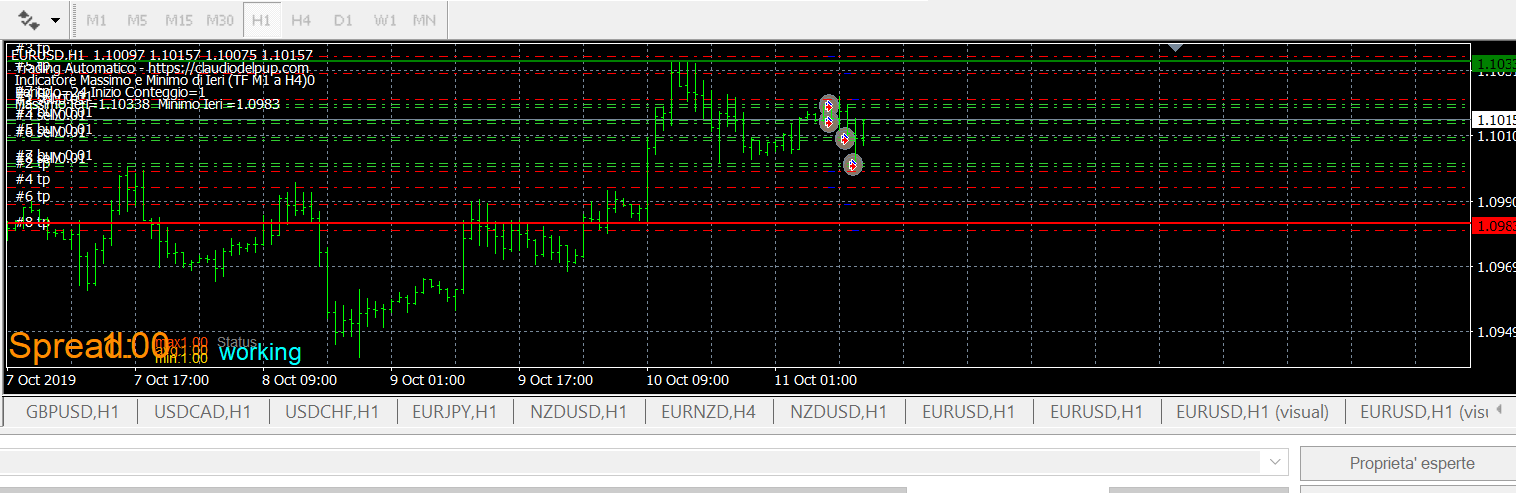Change timeframe to H4
Viewport: 1516px width, 493px height.
pyautogui.click(x=301, y=20)
